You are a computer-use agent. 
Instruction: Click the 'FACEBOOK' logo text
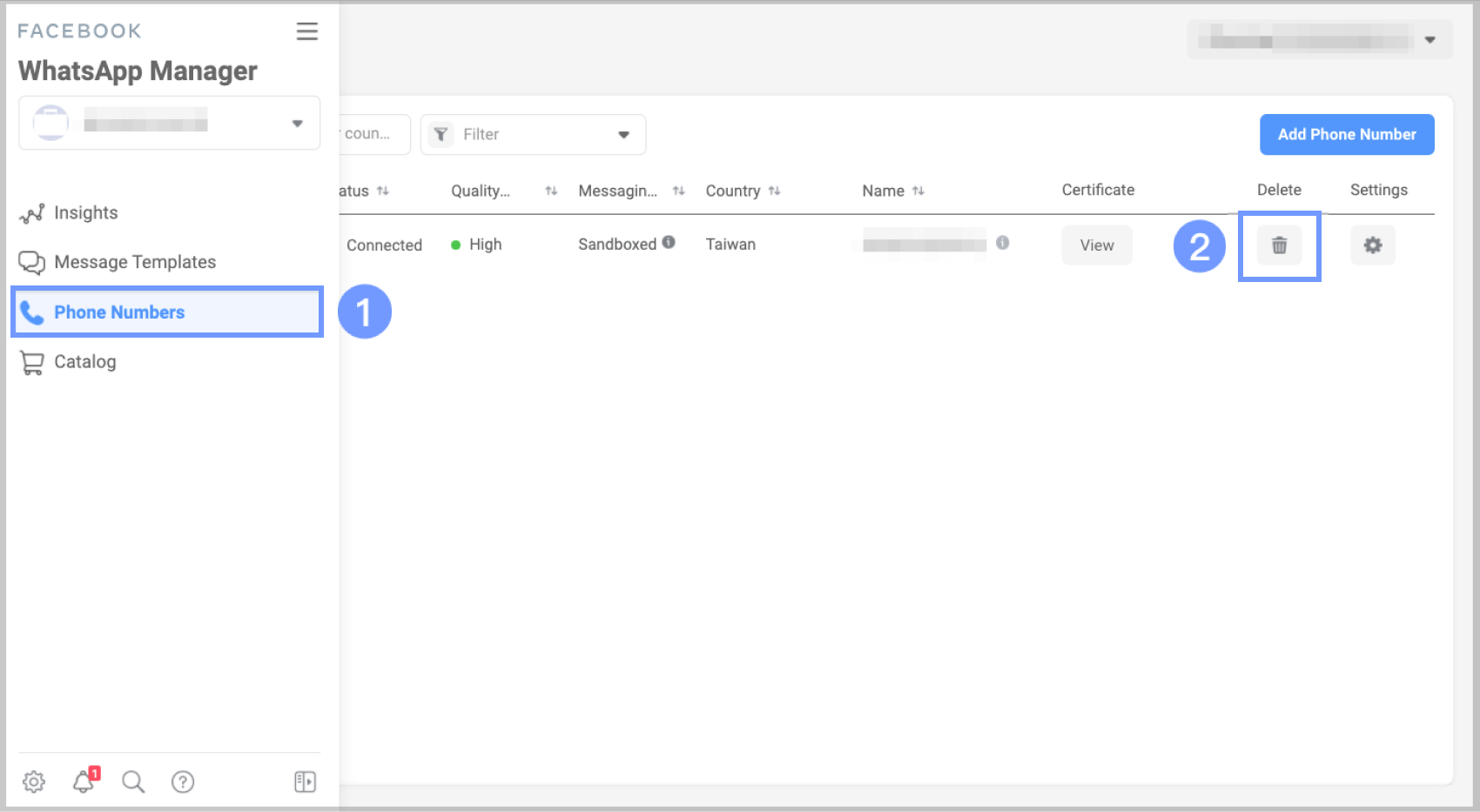click(x=79, y=31)
